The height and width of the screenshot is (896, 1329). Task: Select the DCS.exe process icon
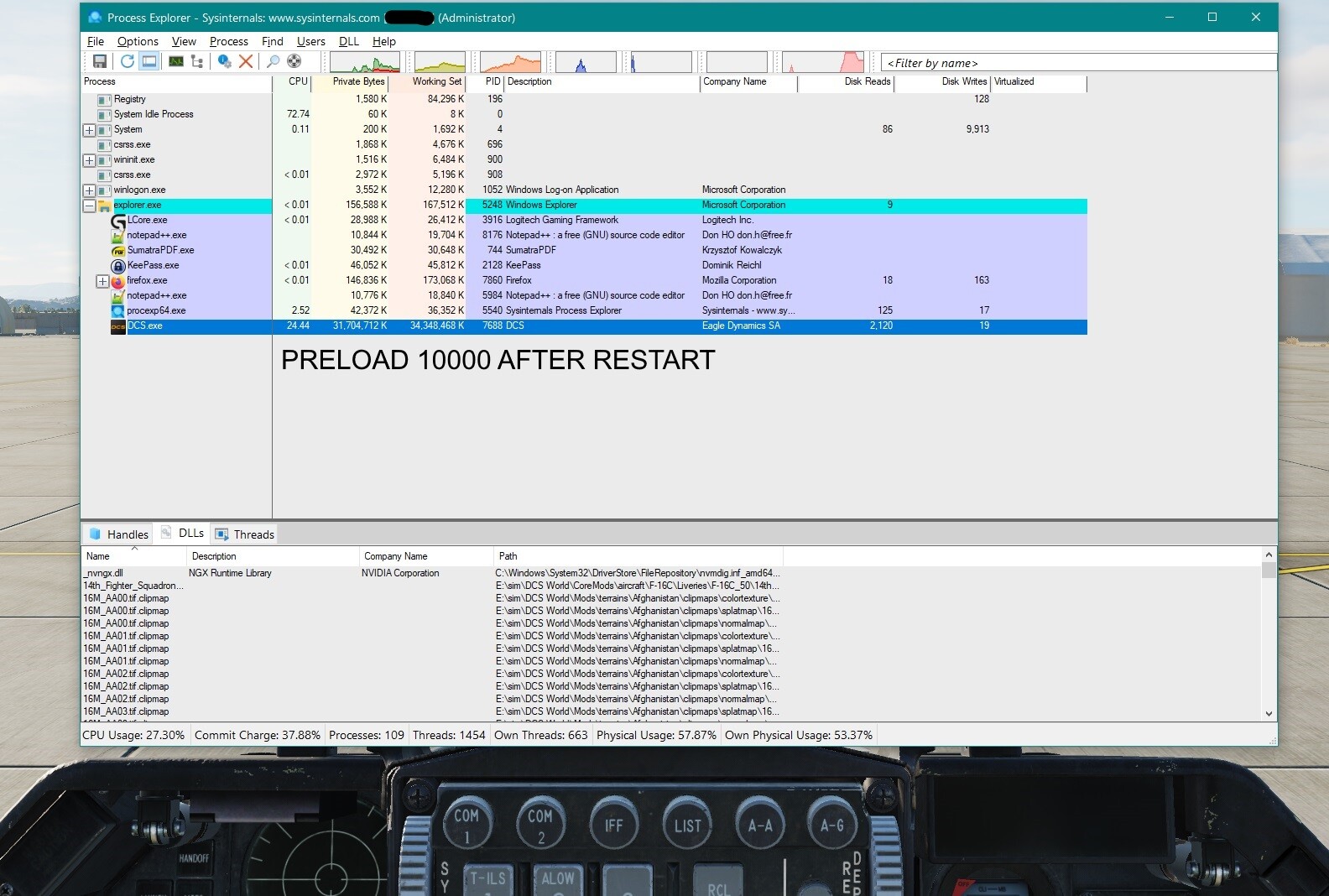pos(118,326)
